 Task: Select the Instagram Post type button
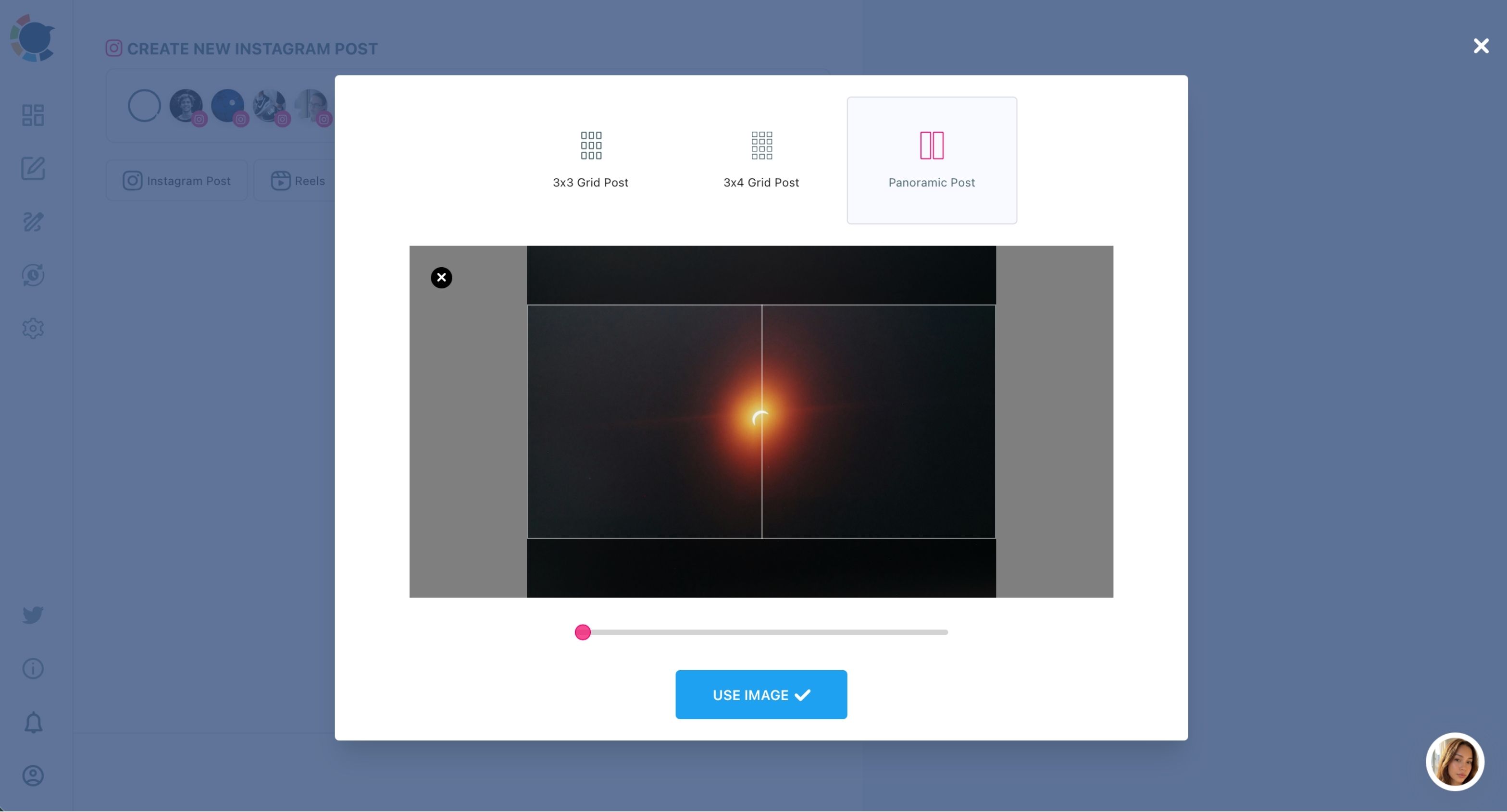point(177,181)
